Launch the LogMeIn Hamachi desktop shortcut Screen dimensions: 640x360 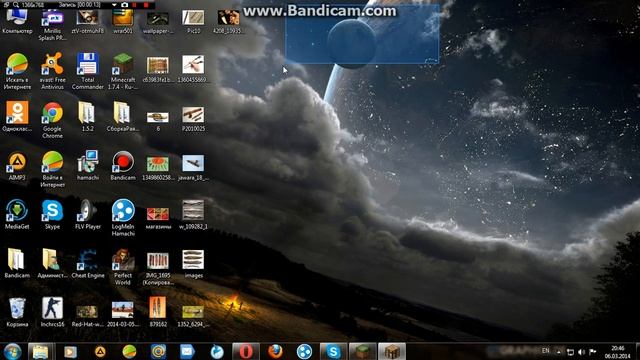(x=122, y=217)
